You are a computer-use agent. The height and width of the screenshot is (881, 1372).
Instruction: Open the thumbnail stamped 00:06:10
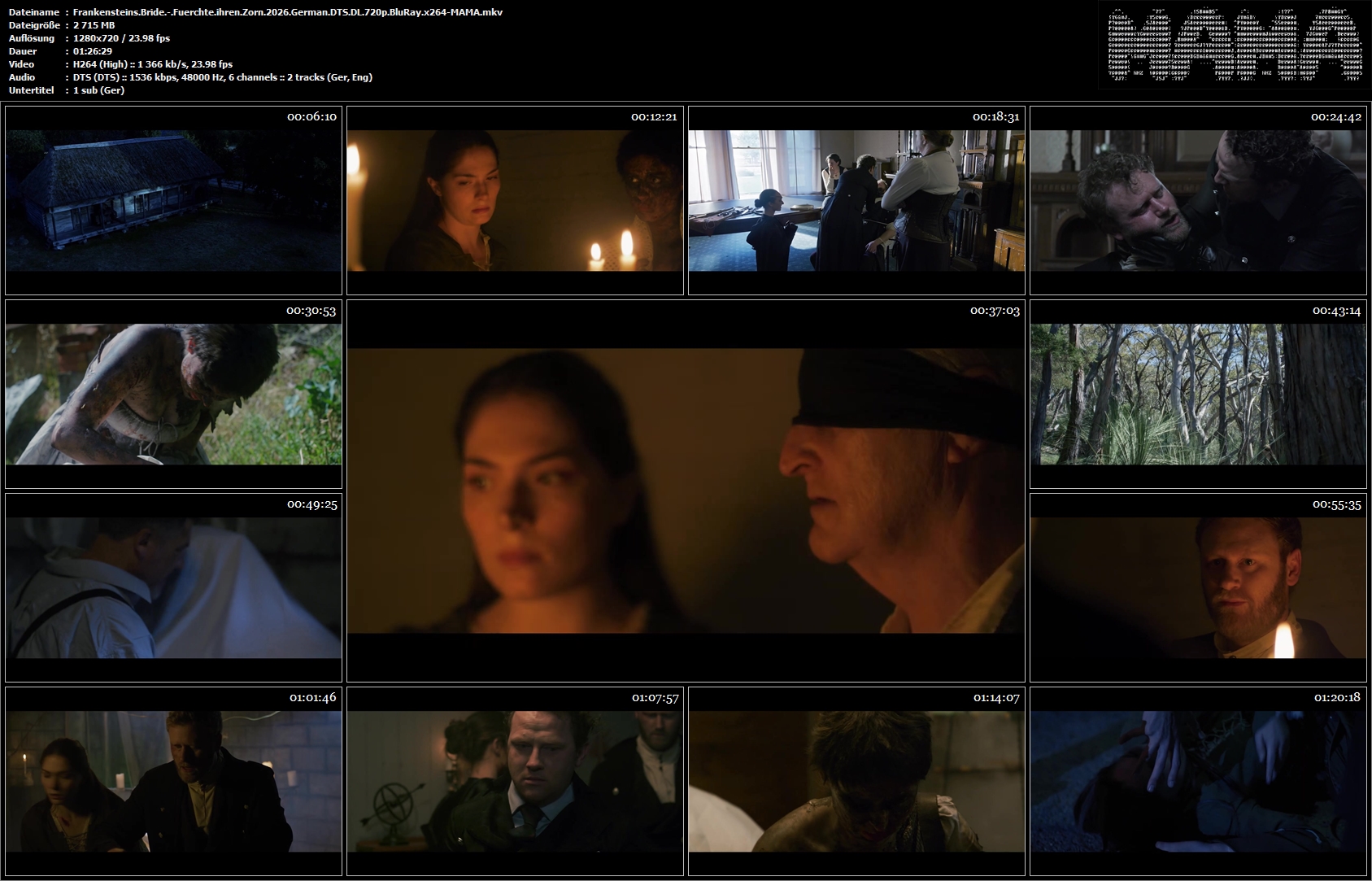tap(173, 200)
